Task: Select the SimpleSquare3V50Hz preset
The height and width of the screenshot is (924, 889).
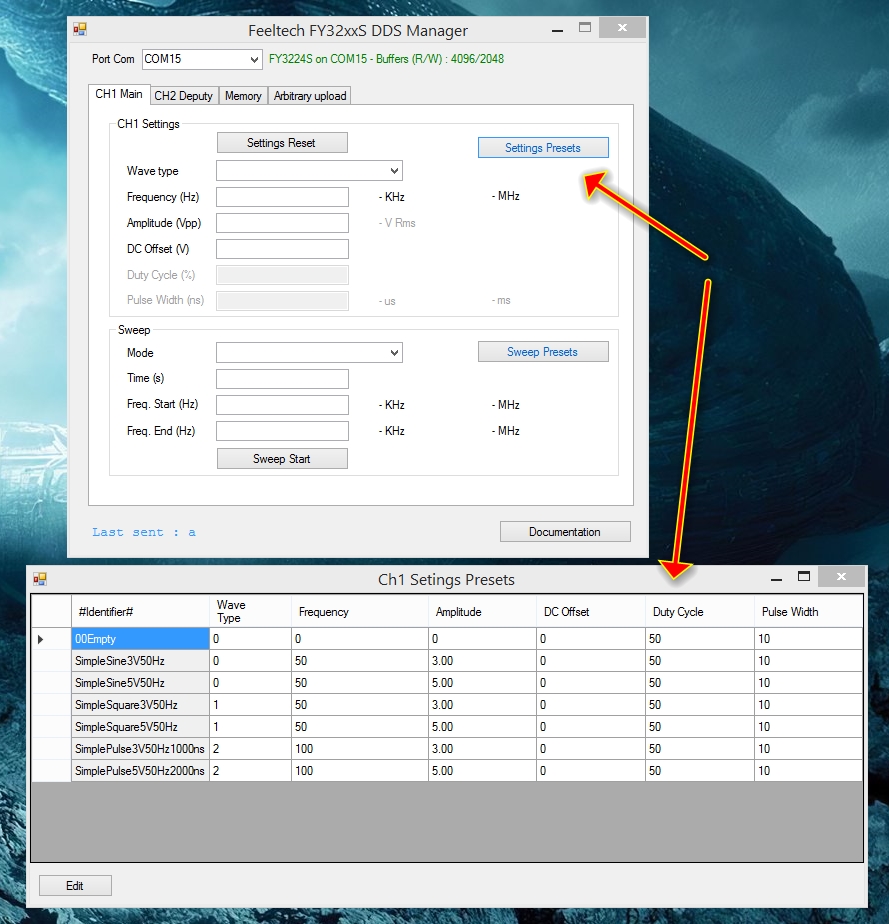Action: [x=140, y=705]
